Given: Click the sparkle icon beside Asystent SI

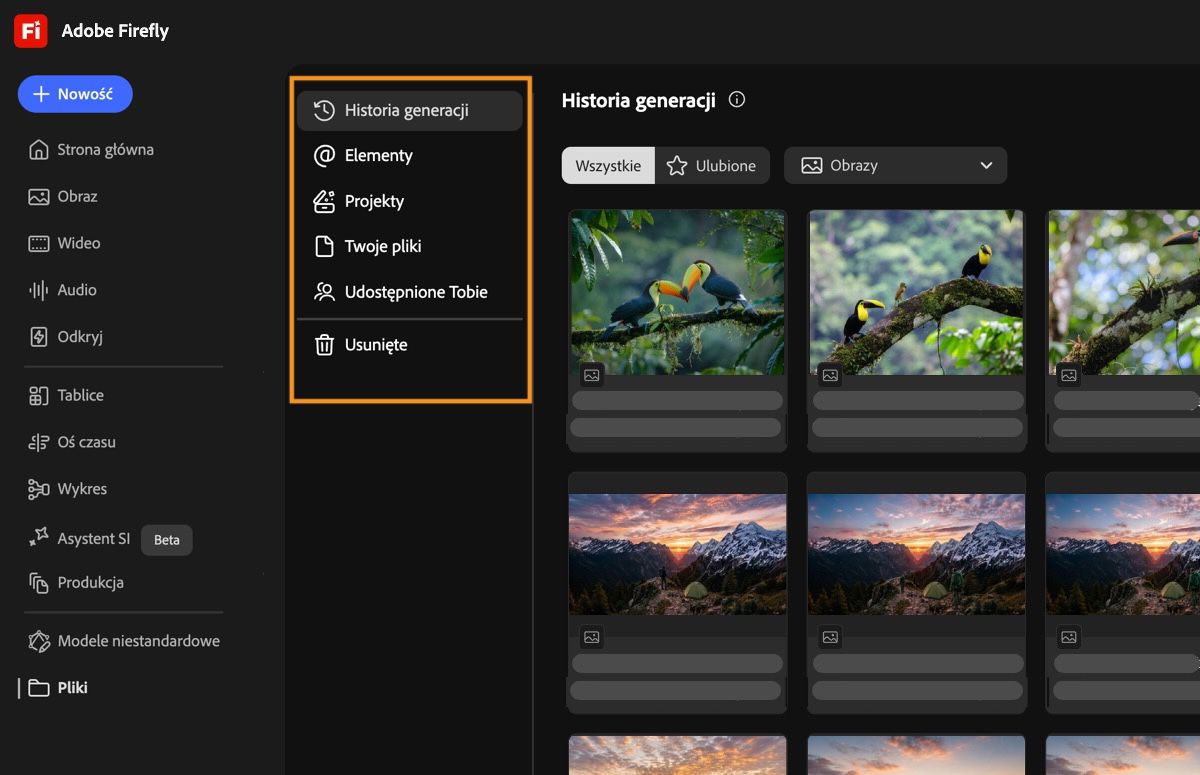Looking at the screenshot, I should click(x=39, y=537).
